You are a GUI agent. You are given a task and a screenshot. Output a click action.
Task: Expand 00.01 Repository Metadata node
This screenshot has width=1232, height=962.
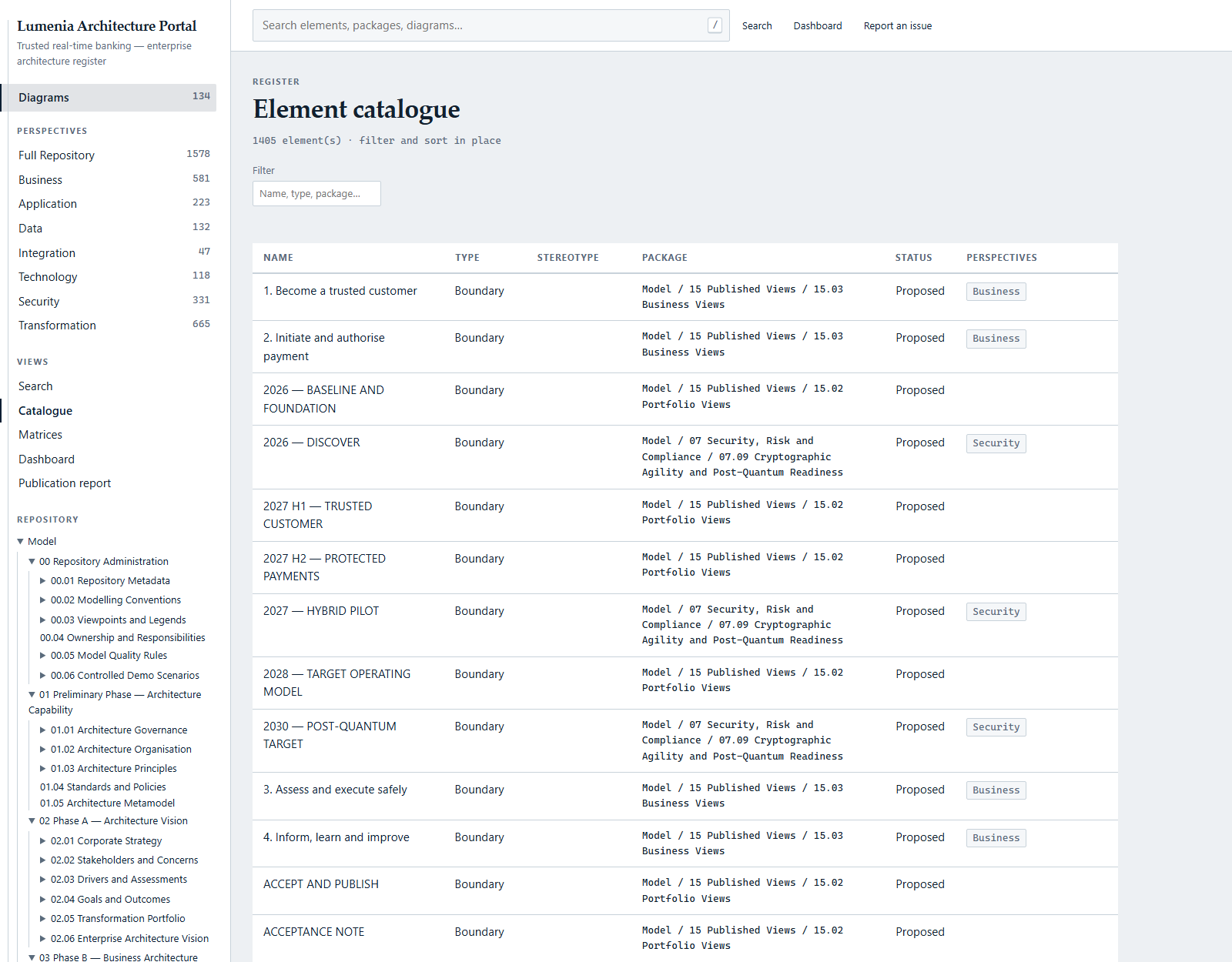tap(43, 581)
